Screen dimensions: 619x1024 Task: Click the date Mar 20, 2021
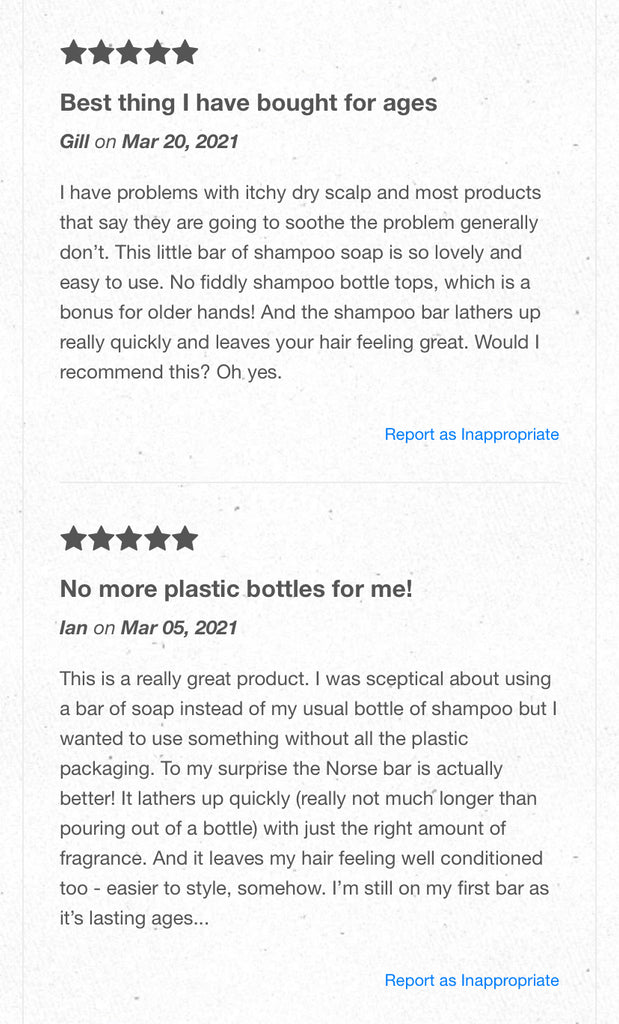click(x=180, y=142)
